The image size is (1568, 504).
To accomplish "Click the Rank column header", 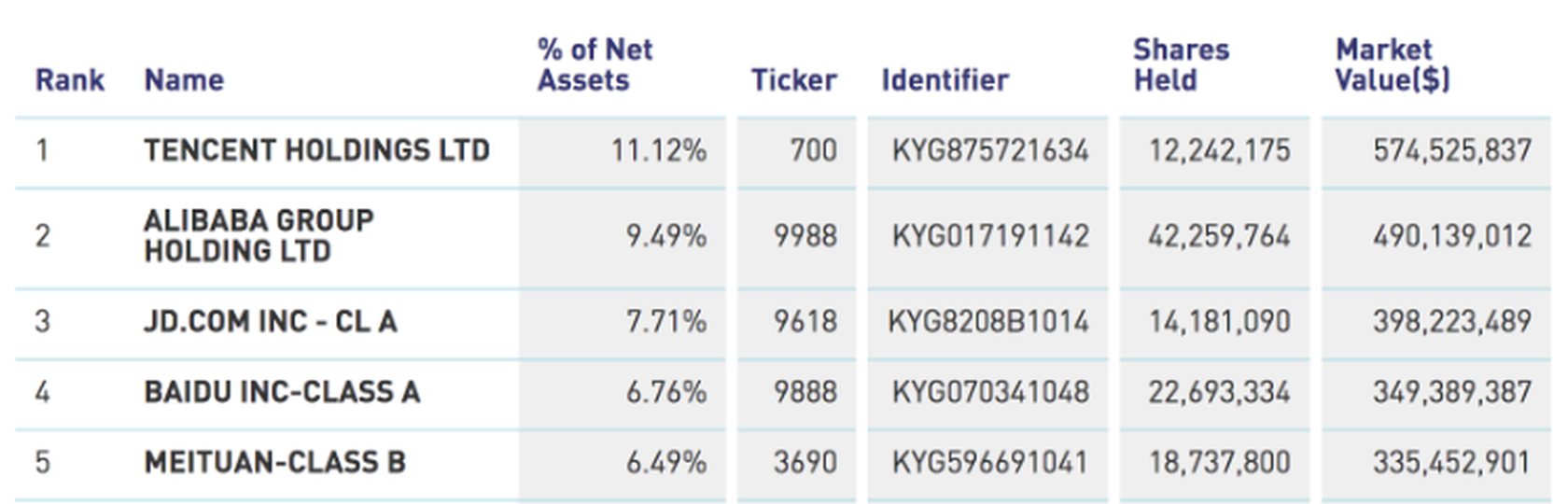I will click(70, 80).
